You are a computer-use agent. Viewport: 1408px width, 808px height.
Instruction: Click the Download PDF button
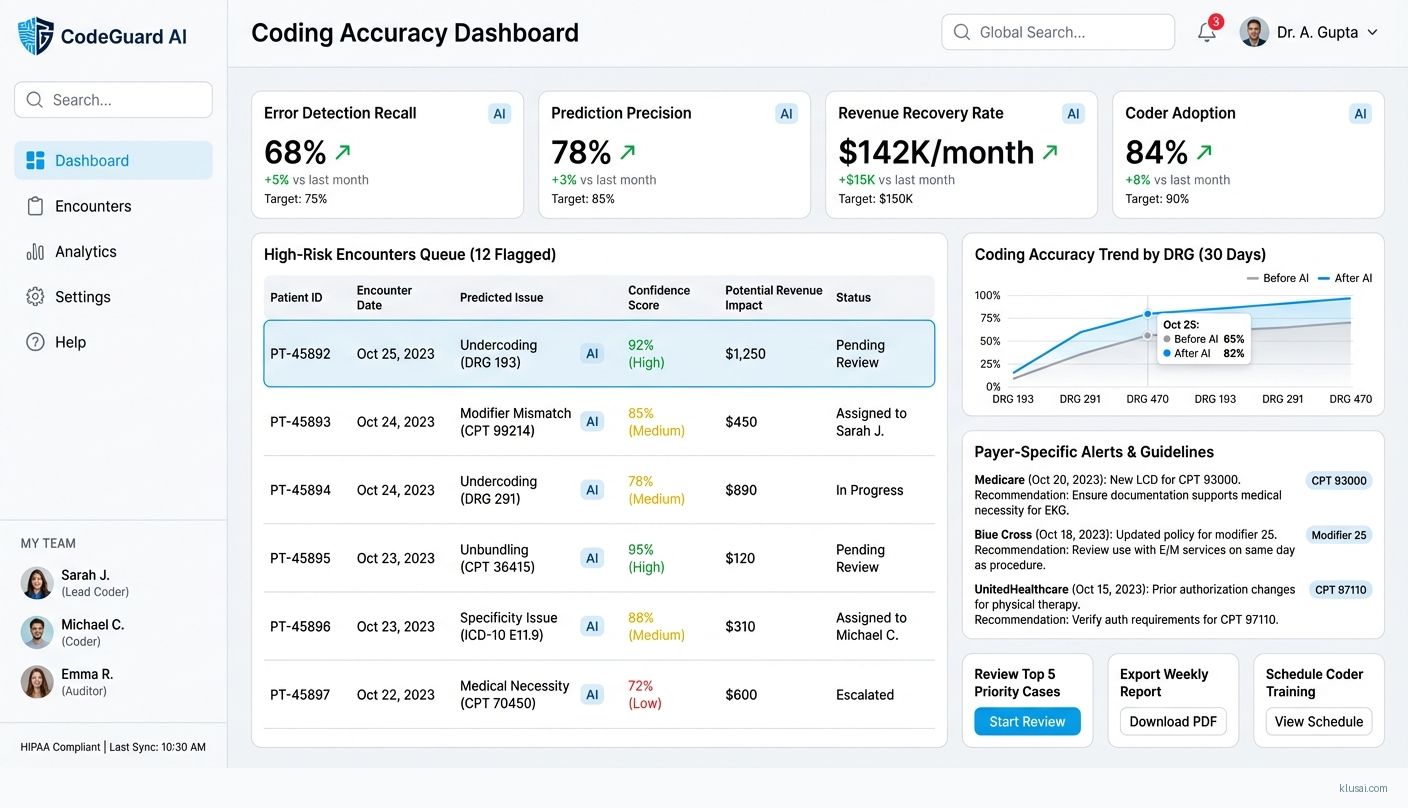click(1173, 721)
